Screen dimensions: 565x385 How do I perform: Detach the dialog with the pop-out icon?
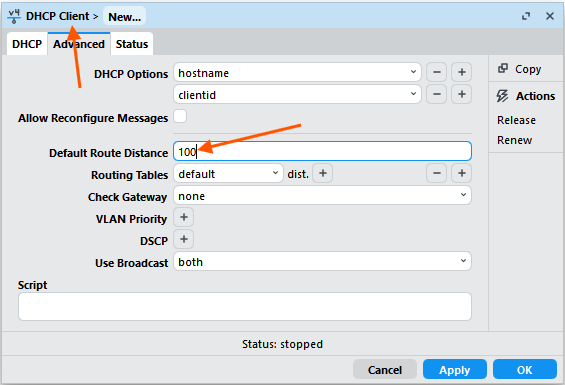click(526, 16)
